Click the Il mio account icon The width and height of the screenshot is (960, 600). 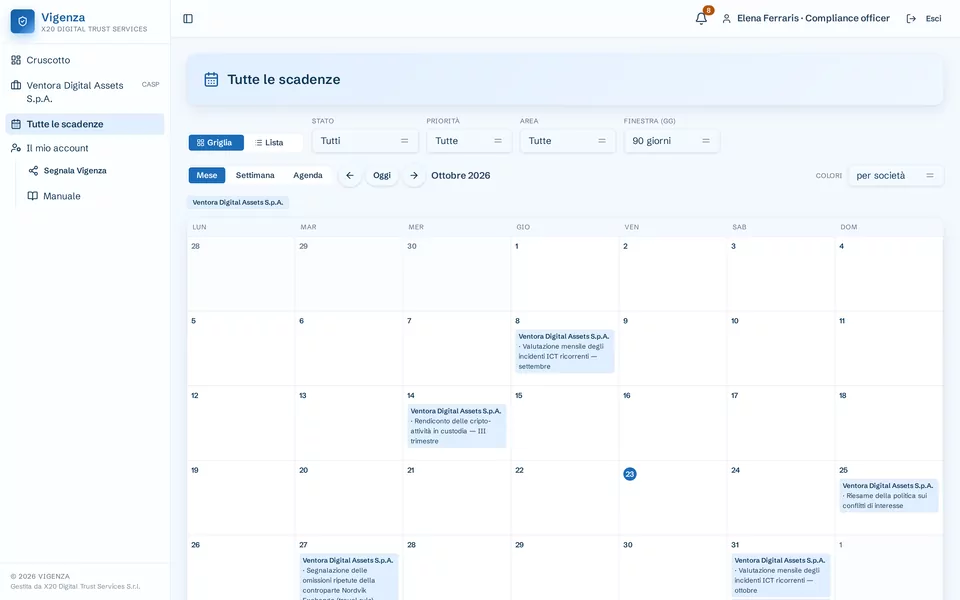(16, 148)
